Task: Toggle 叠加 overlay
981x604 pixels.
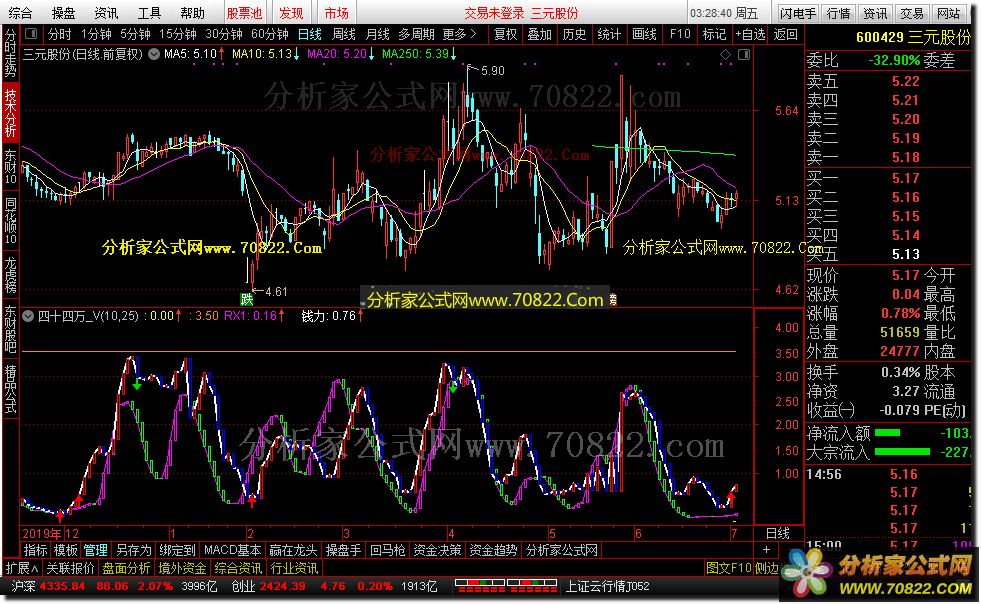Action: coord(539,34)
